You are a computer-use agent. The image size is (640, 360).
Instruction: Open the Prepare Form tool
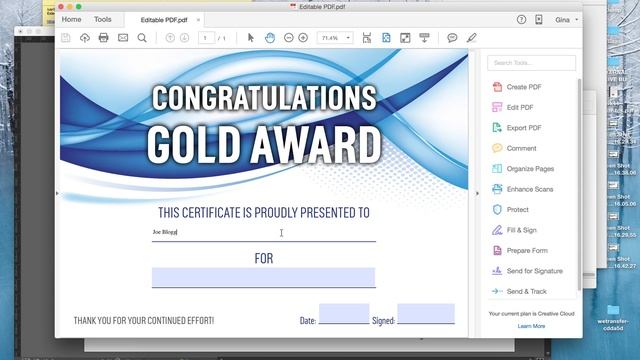tap(520, 250)
